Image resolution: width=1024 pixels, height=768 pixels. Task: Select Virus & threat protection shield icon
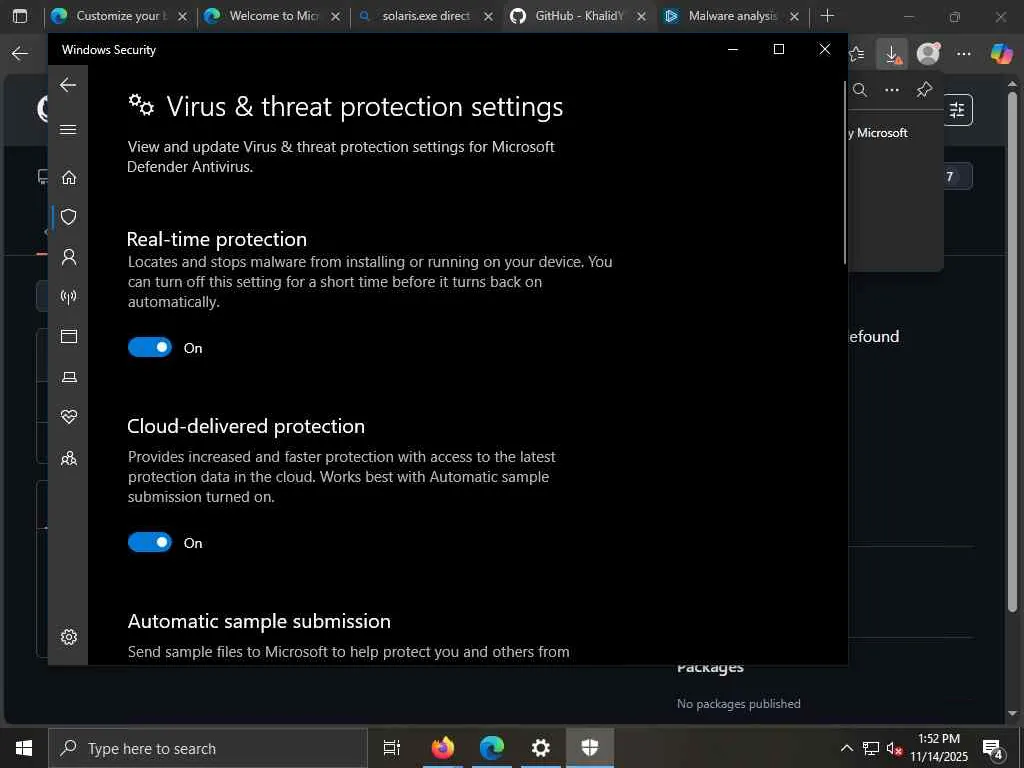pos(69,217)
